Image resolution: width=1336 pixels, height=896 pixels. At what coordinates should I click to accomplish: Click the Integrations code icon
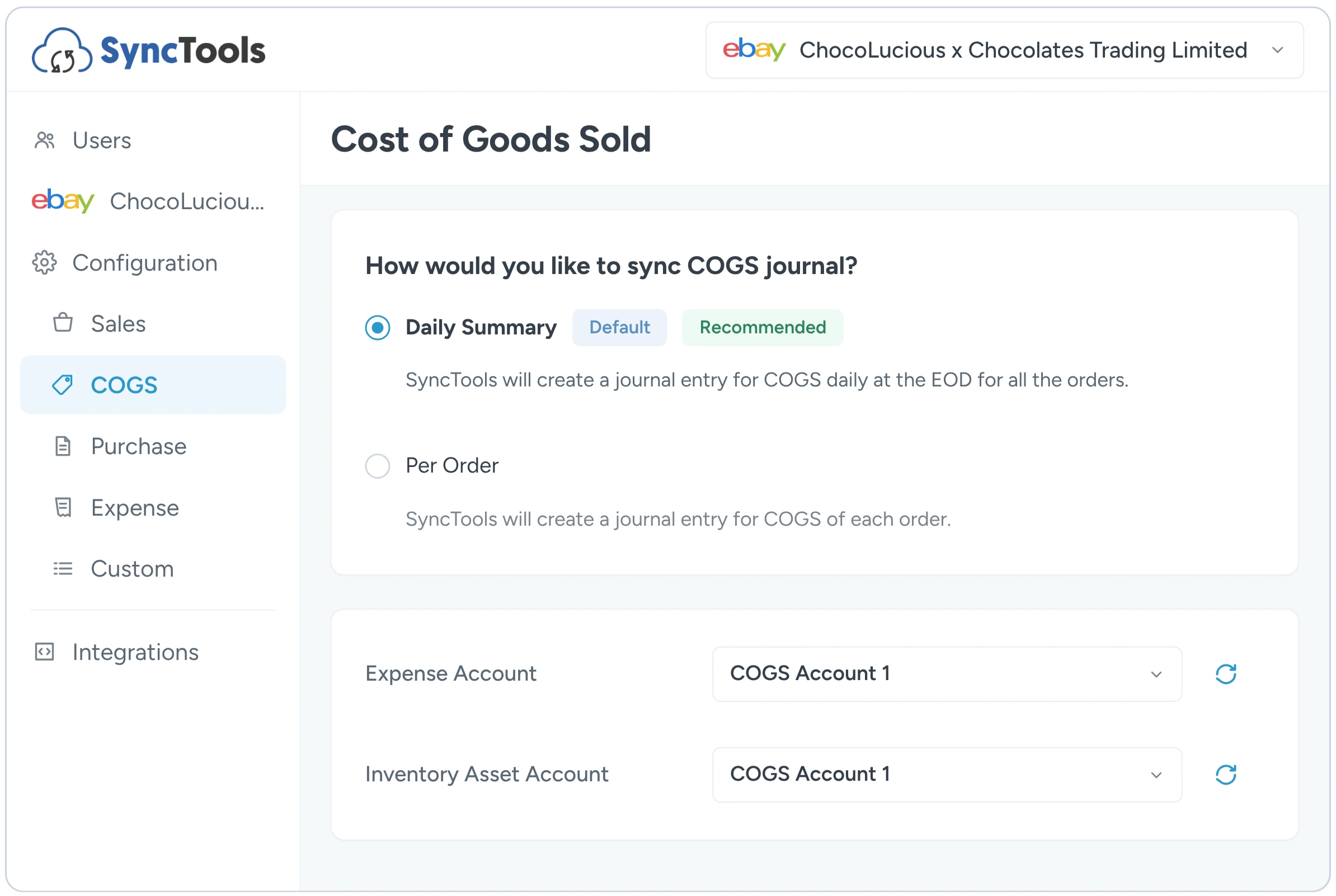(x=45, y=652)
